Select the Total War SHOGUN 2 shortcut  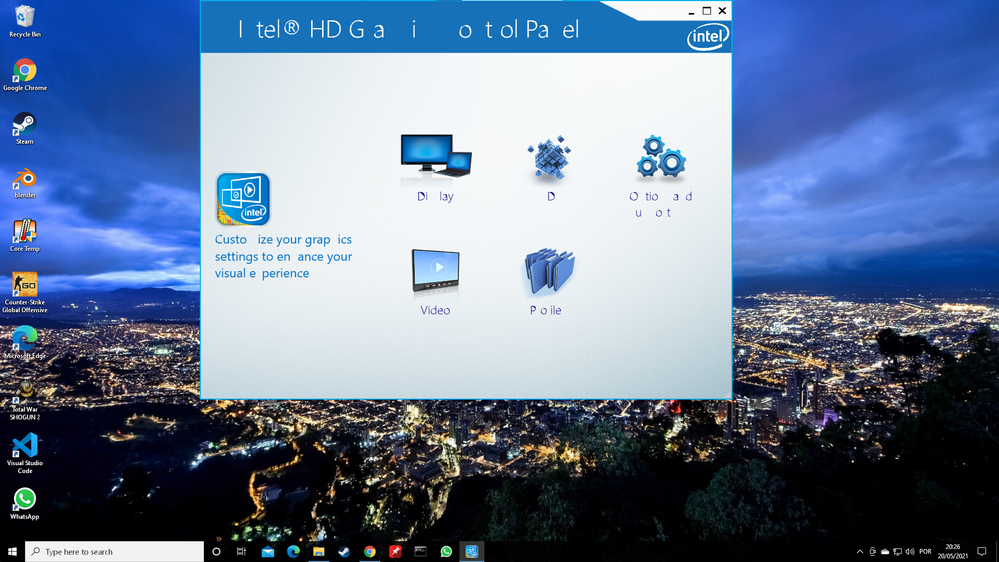pyautogui.click(x=25, y=401)
